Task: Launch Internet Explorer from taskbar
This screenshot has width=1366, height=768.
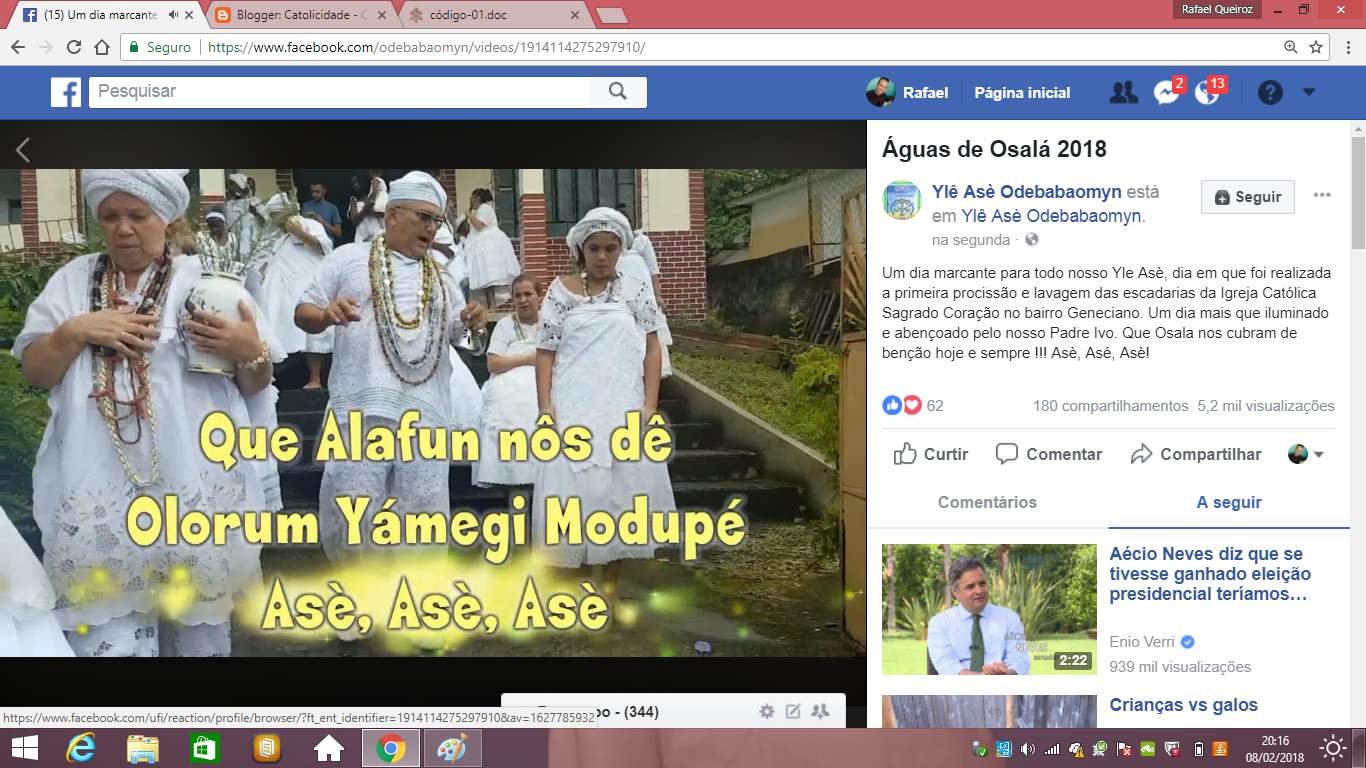Action: coord(81,748)
